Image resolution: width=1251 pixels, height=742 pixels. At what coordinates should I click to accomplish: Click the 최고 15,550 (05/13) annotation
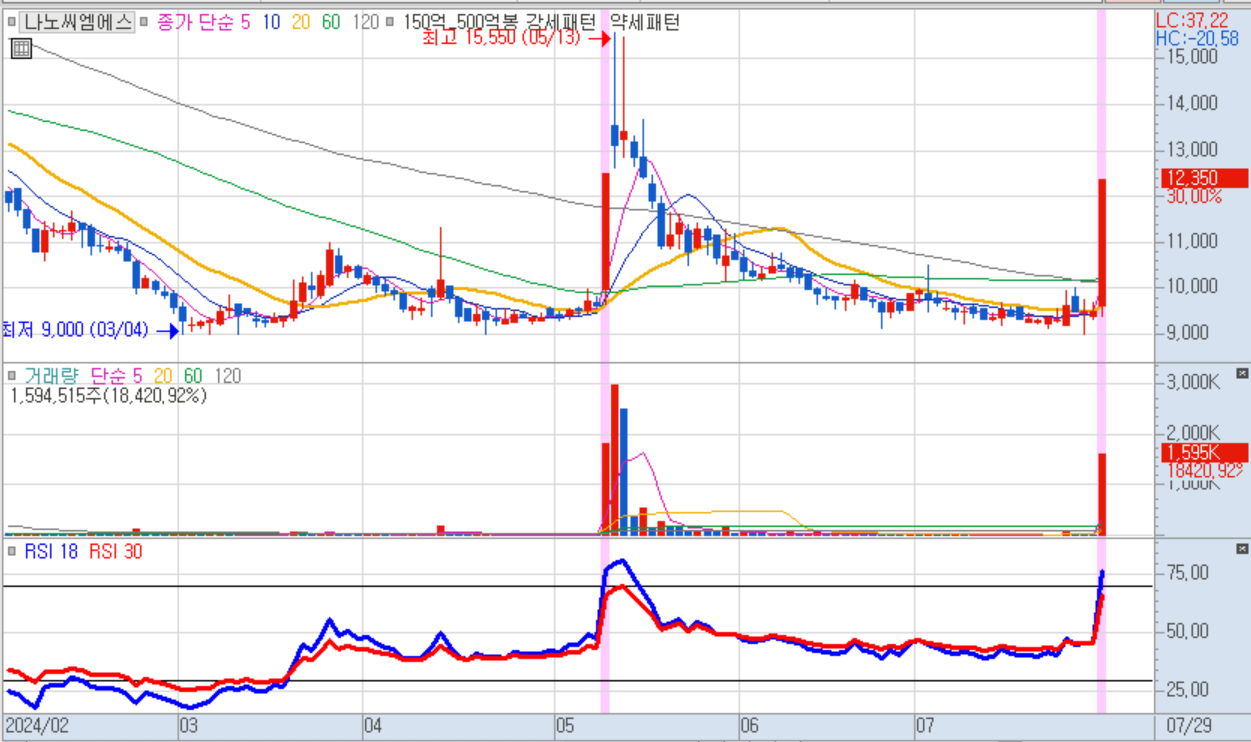(503, 39)
